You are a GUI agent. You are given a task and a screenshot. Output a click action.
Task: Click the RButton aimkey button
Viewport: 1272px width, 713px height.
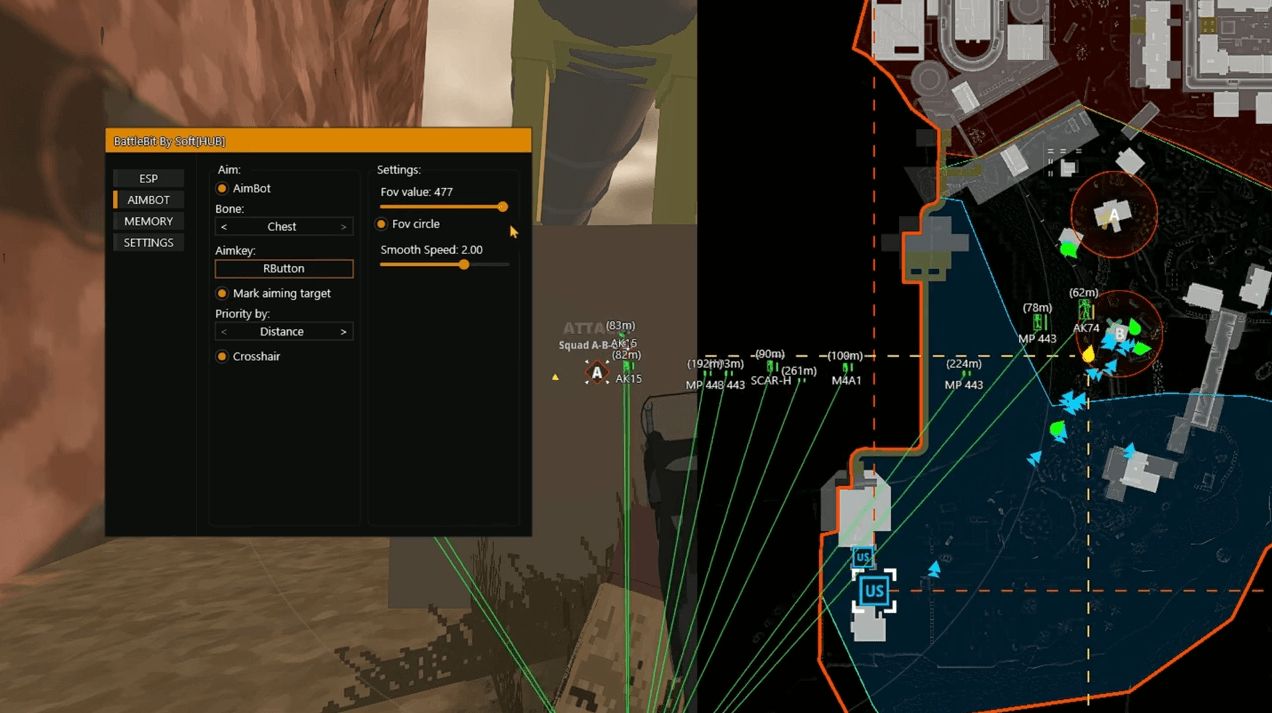[284, 269]
